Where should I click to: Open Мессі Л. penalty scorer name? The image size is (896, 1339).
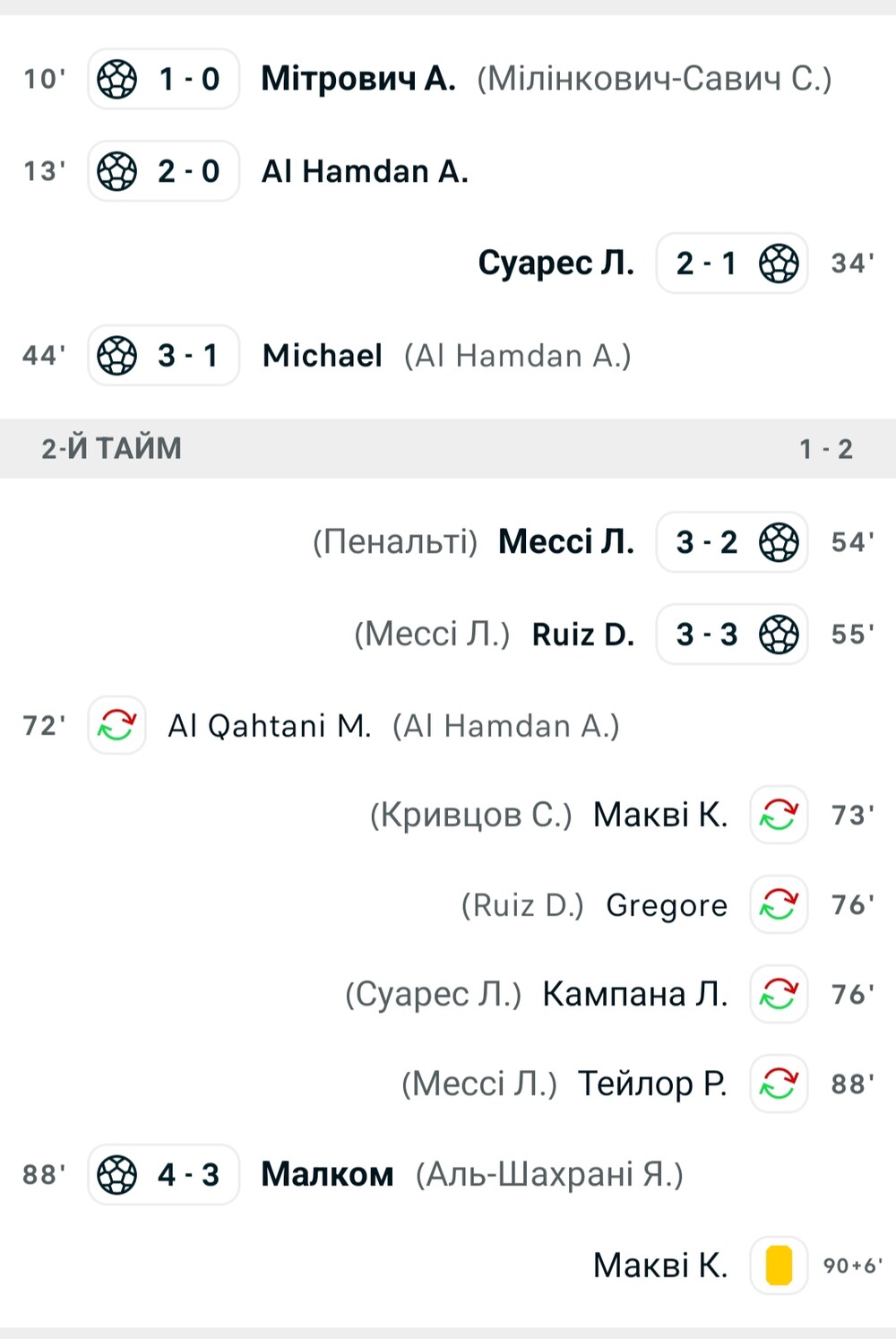(566, 542)
